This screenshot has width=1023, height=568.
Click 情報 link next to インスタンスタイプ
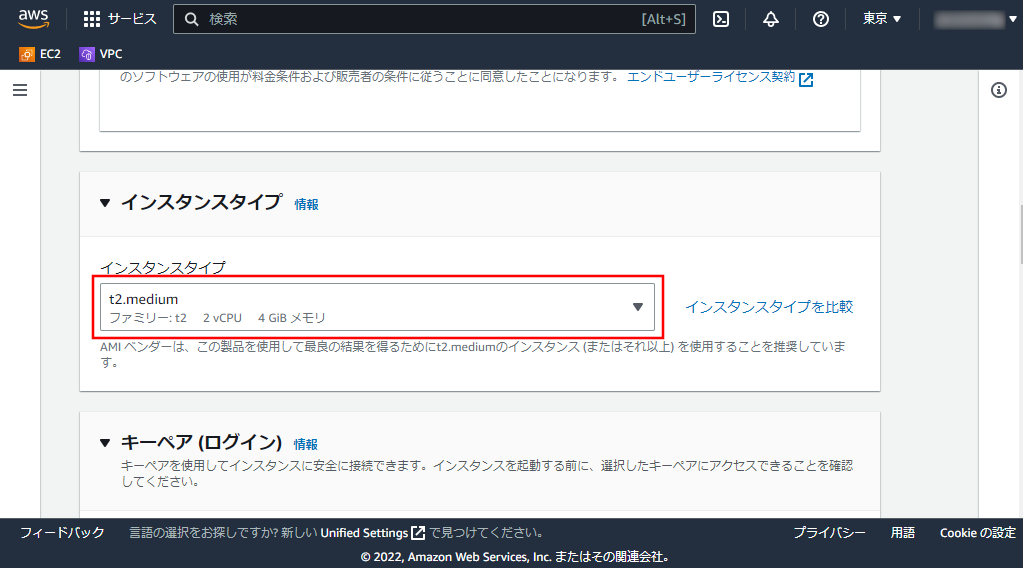pyautogui.click(x=306, y=204)
